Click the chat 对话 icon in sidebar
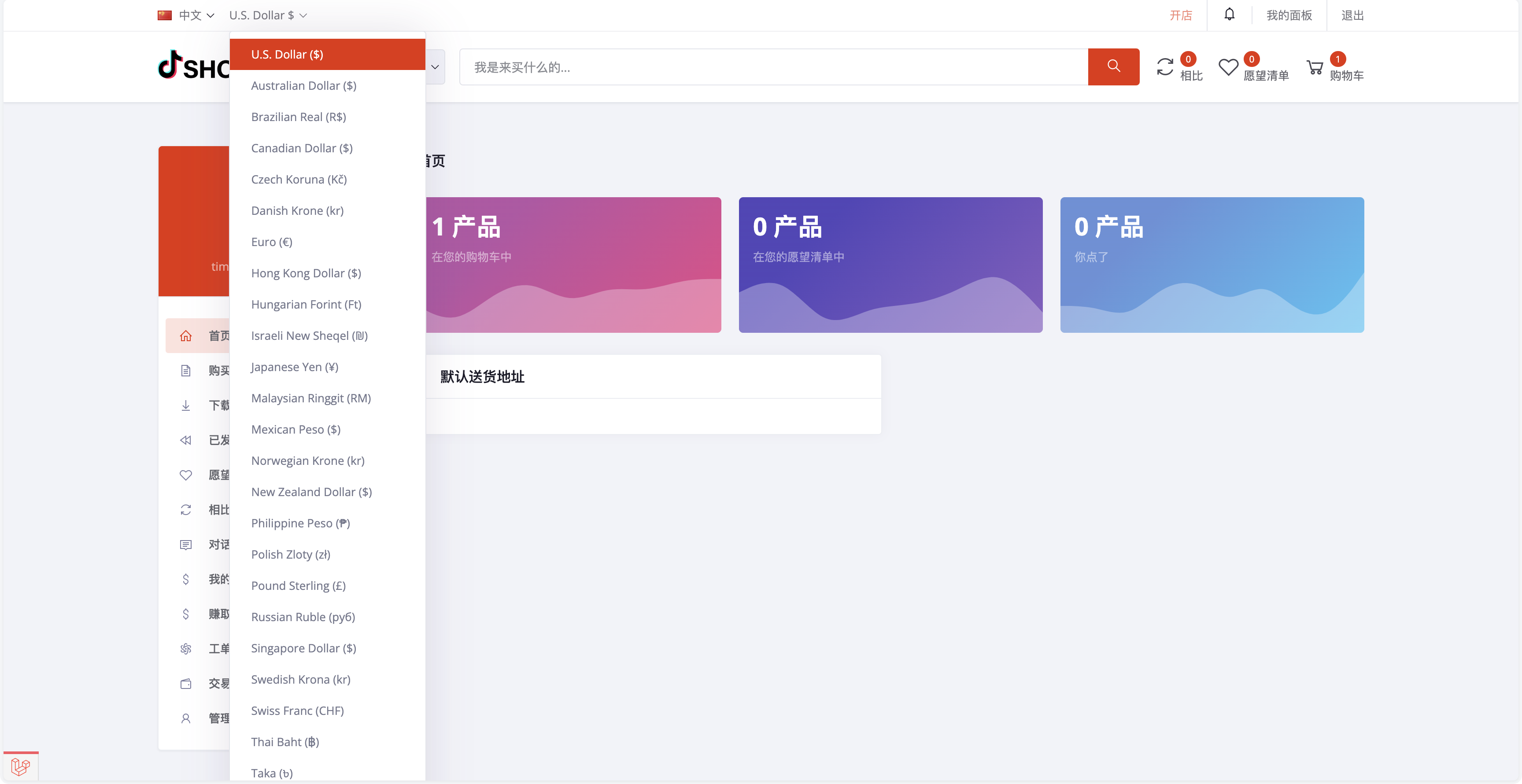The image size is (1522, 784). point(186,545)
